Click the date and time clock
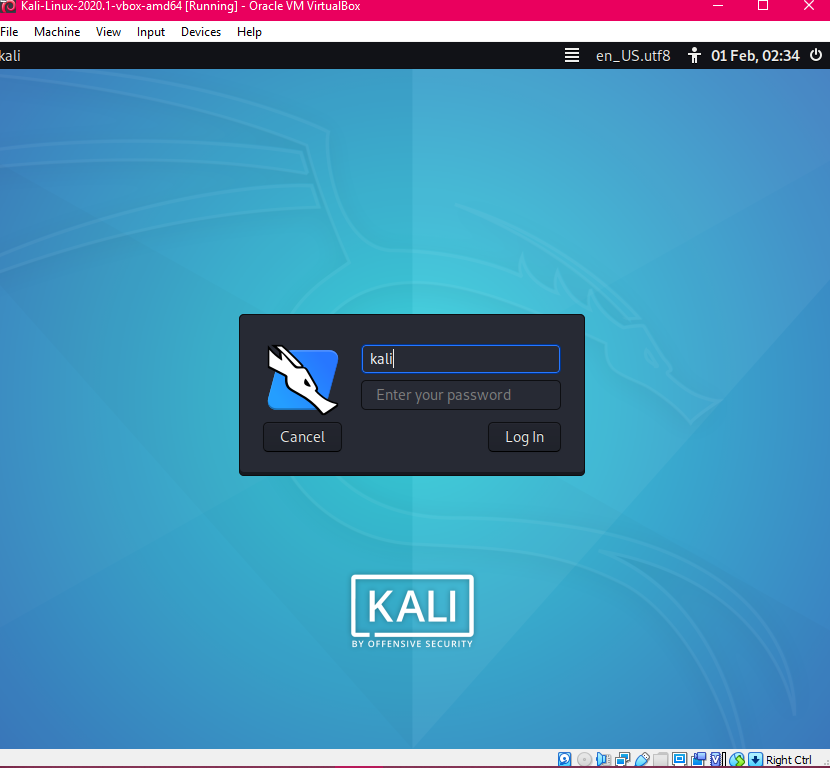The image size is (830, 768). tap(755, 56)
